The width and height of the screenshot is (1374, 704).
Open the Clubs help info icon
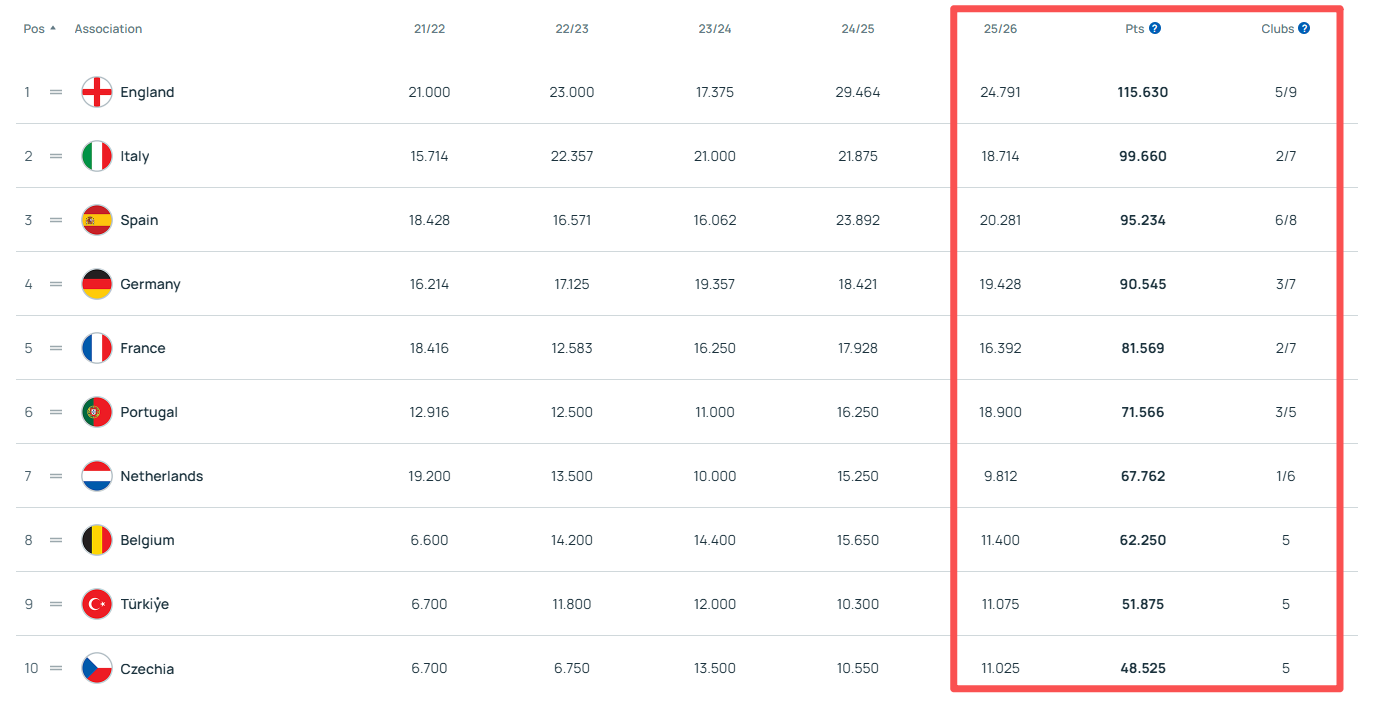coord(1304,29)
